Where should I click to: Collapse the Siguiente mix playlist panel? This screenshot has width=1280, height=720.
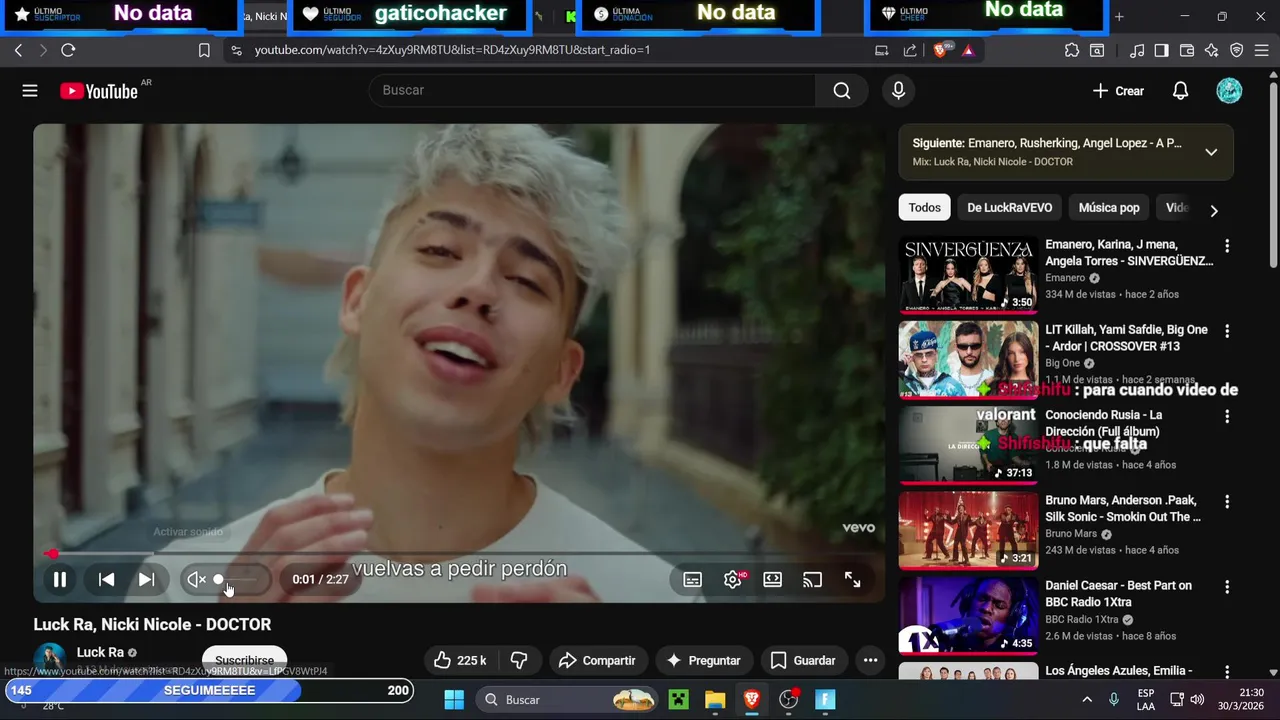1211,152
